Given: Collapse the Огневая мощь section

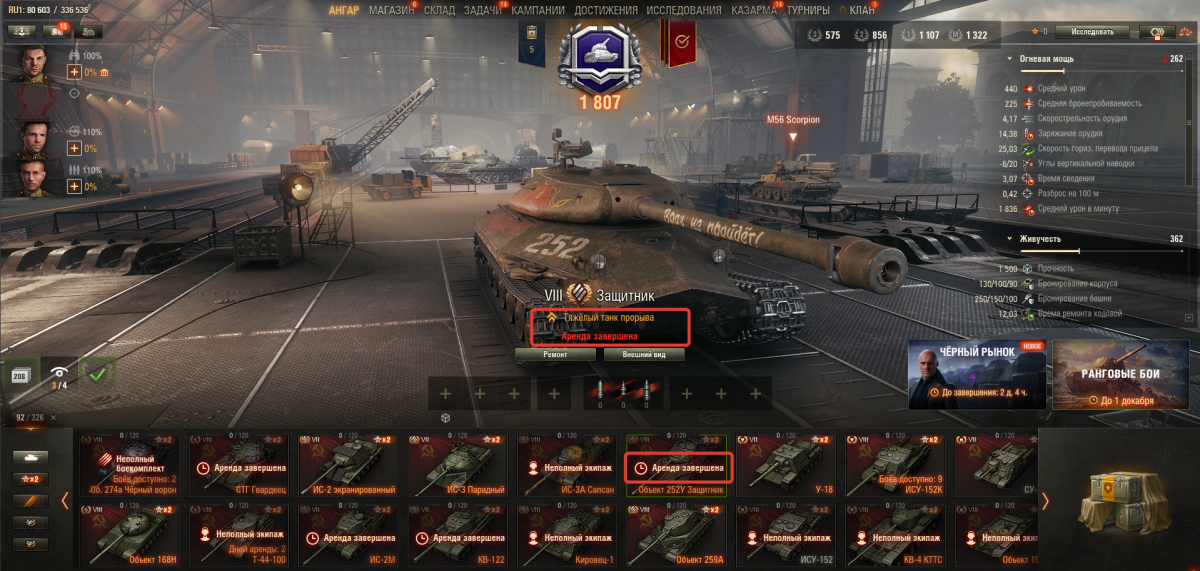Looking at the screenshot, I should [1010, 59].
